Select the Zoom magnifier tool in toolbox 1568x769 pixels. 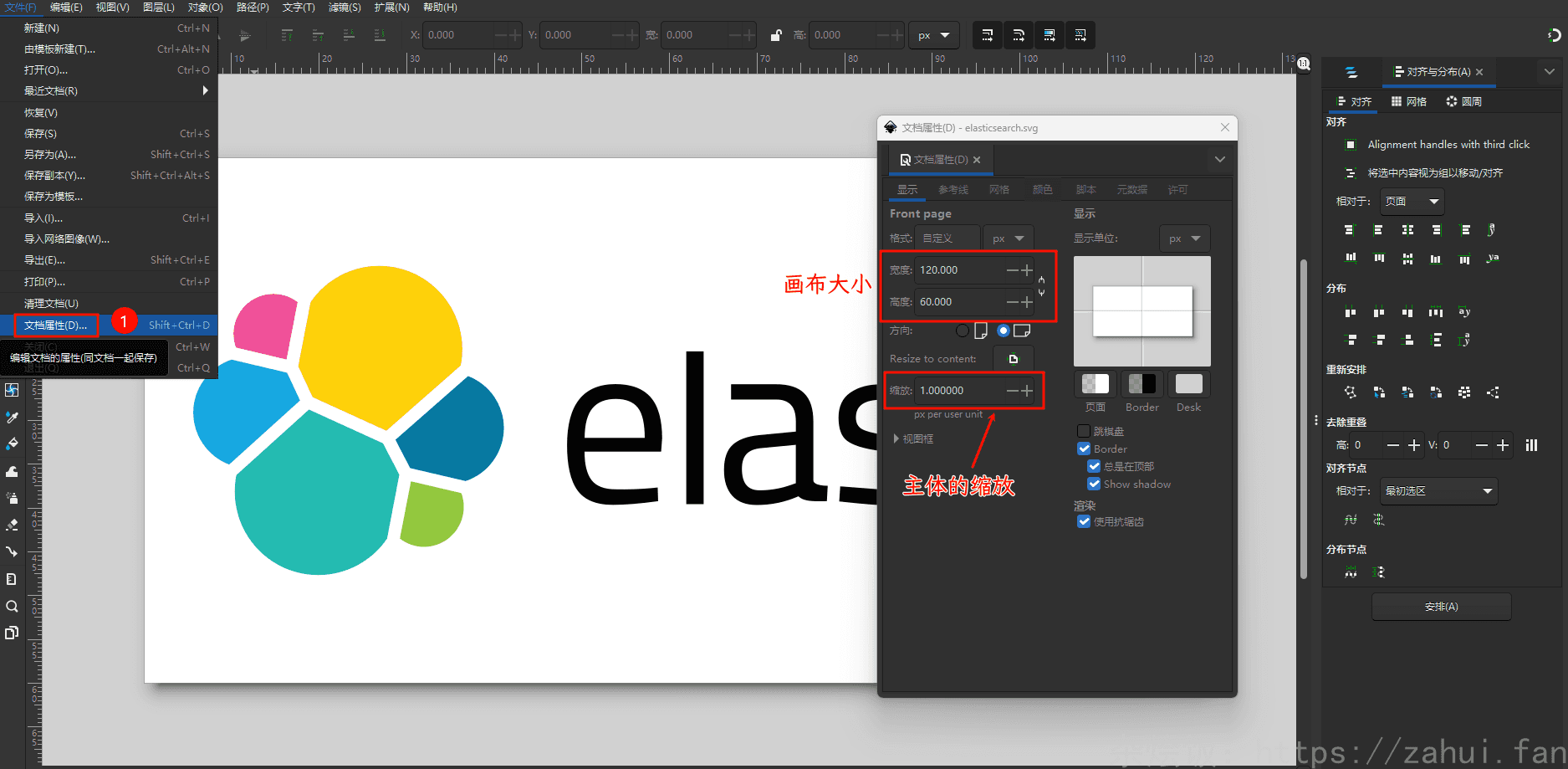click(12, 607)
